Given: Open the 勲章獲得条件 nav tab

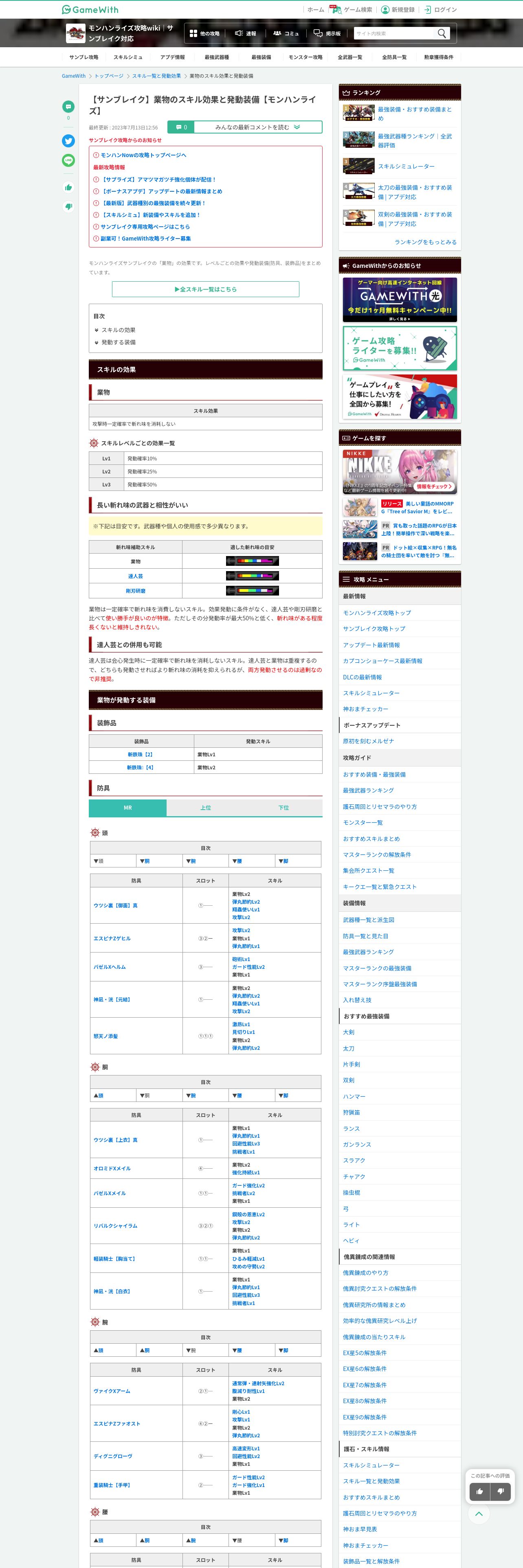Looking at the screenshot, I should pyautogui.click(x=439, y=57).
